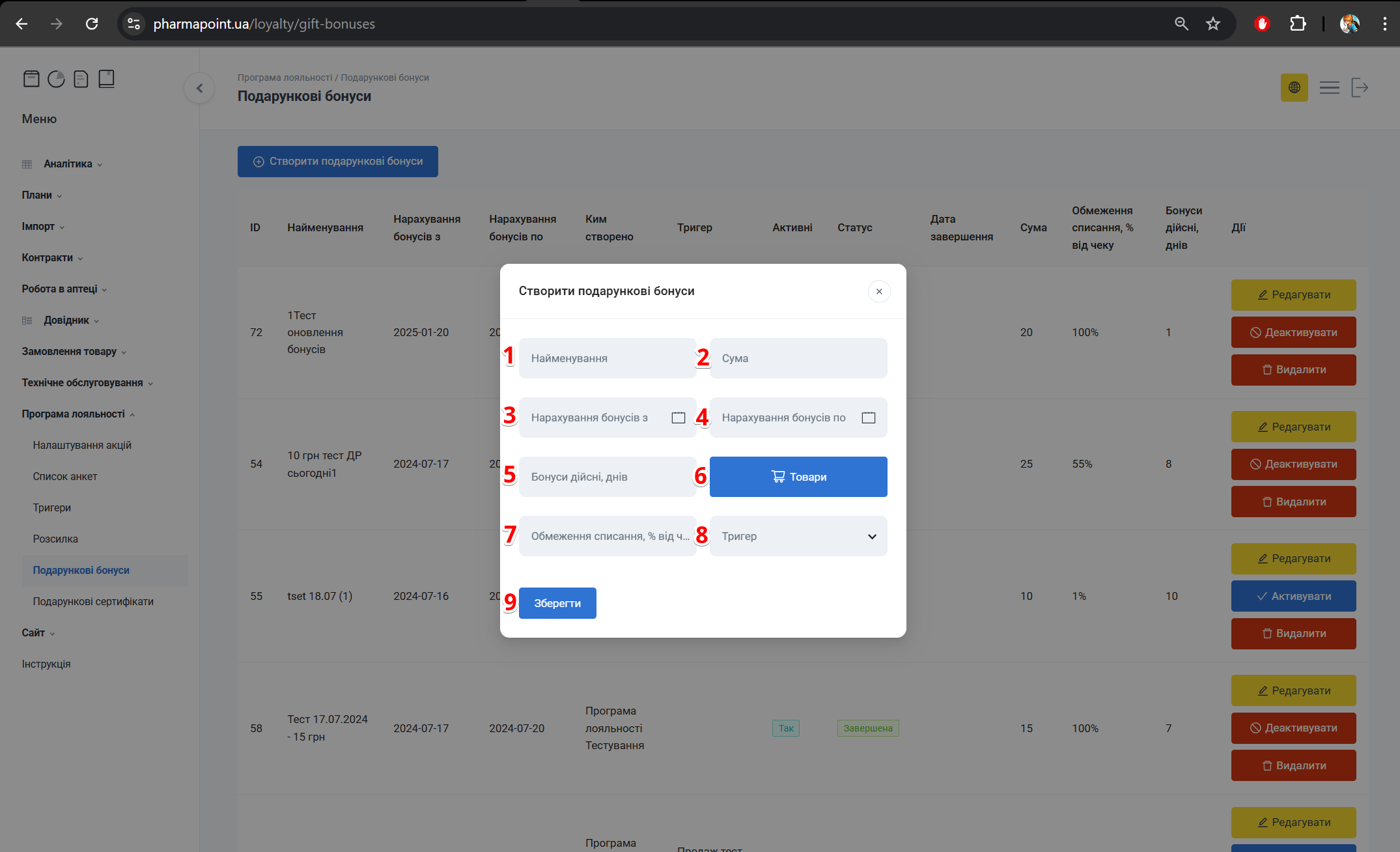Click the Зберегти button

coord(557,603)
